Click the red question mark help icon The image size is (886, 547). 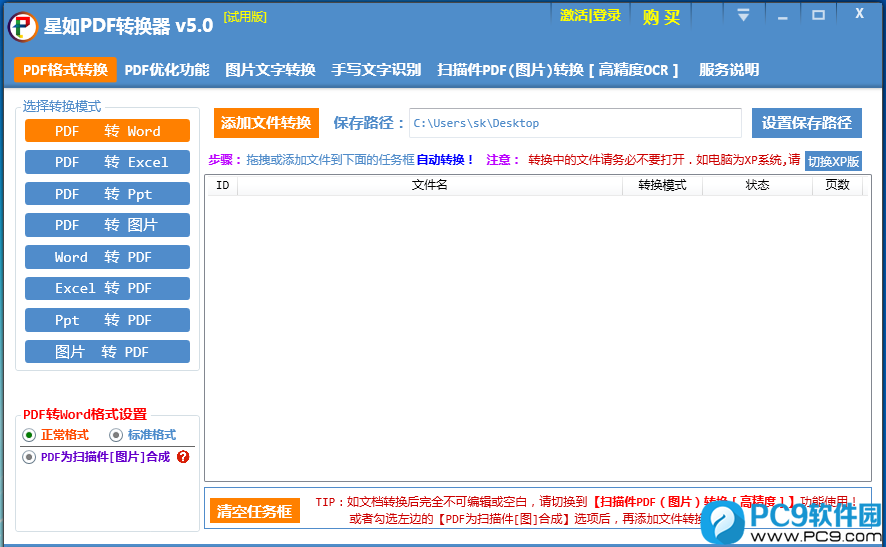[x=183, y=457]
